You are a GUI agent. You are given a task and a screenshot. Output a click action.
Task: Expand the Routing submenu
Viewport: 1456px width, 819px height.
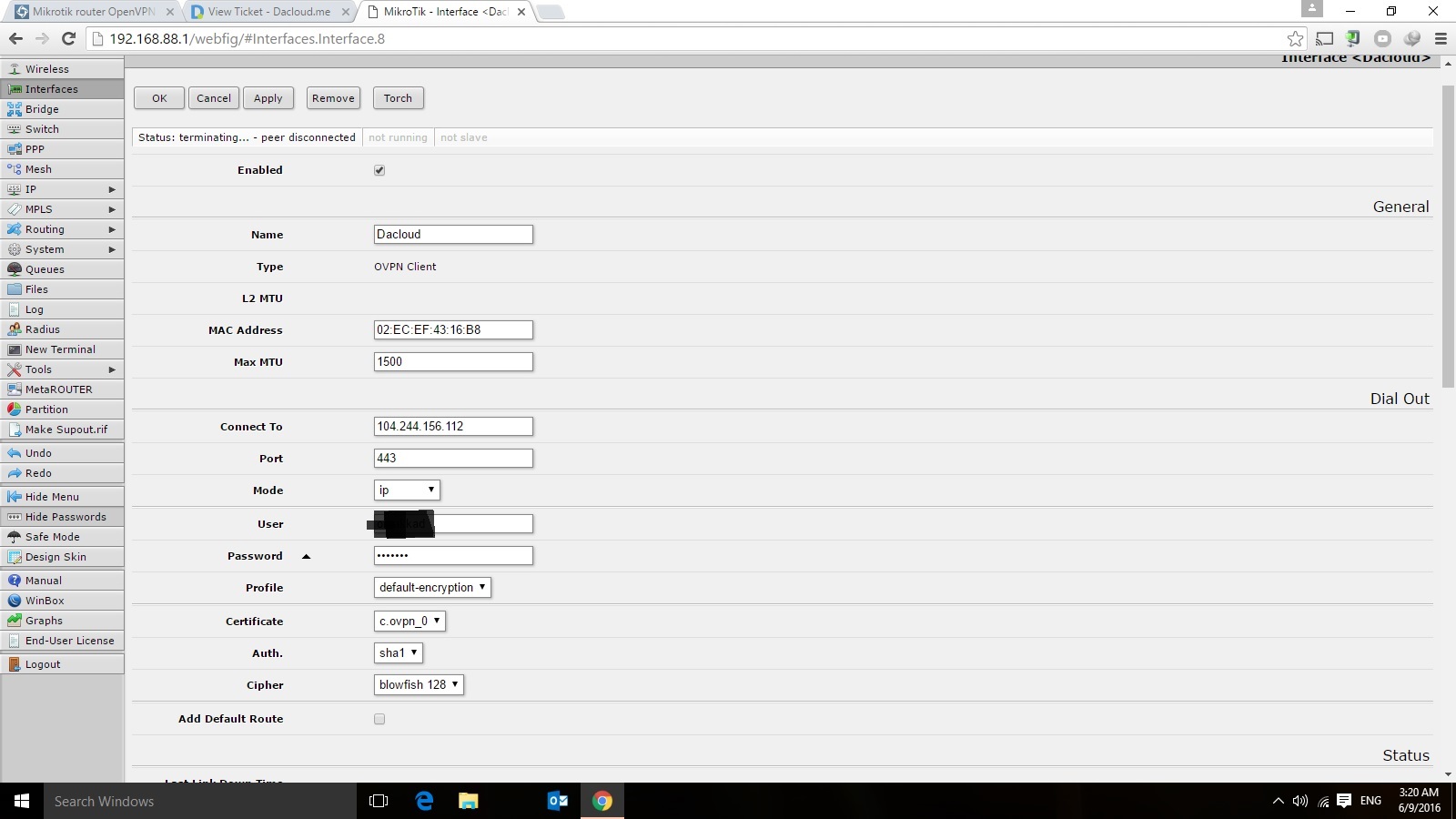112,229
